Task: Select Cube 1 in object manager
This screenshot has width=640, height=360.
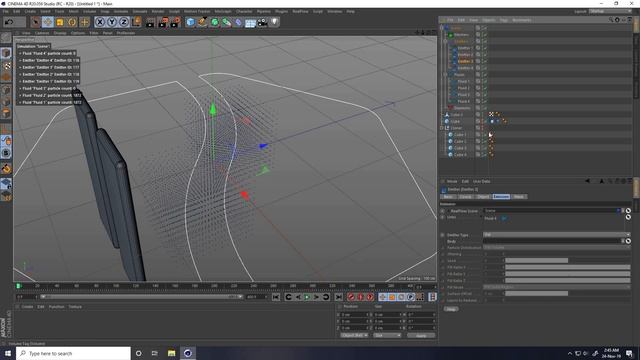Action: coord(460,134)
